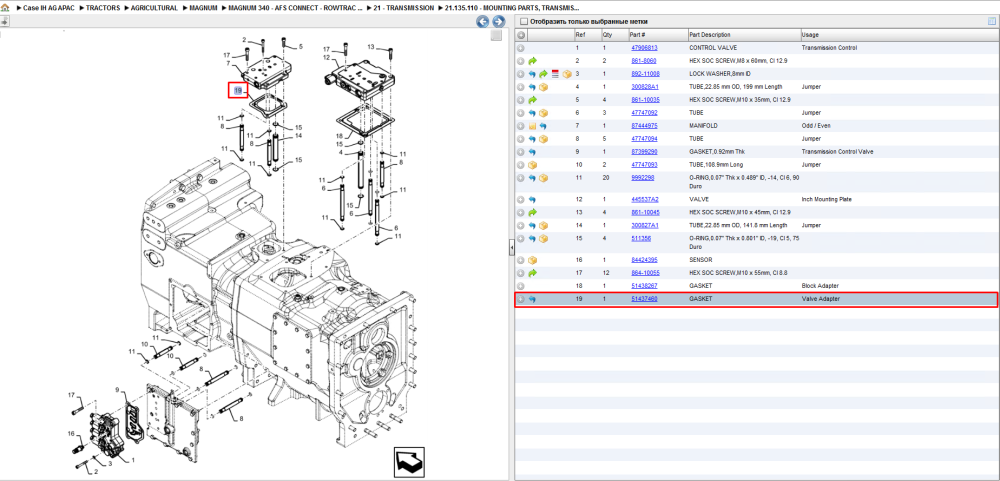Collapse the parts list with the splitter arrow

coord(511,249)
